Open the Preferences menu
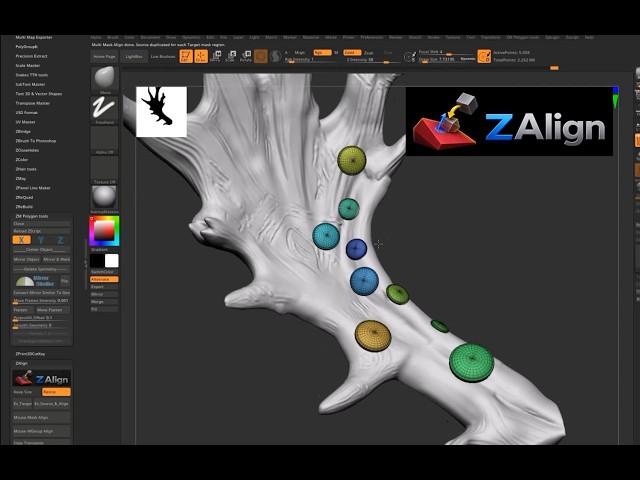Viewport: 640px width, 480px height. coord(372,38)
